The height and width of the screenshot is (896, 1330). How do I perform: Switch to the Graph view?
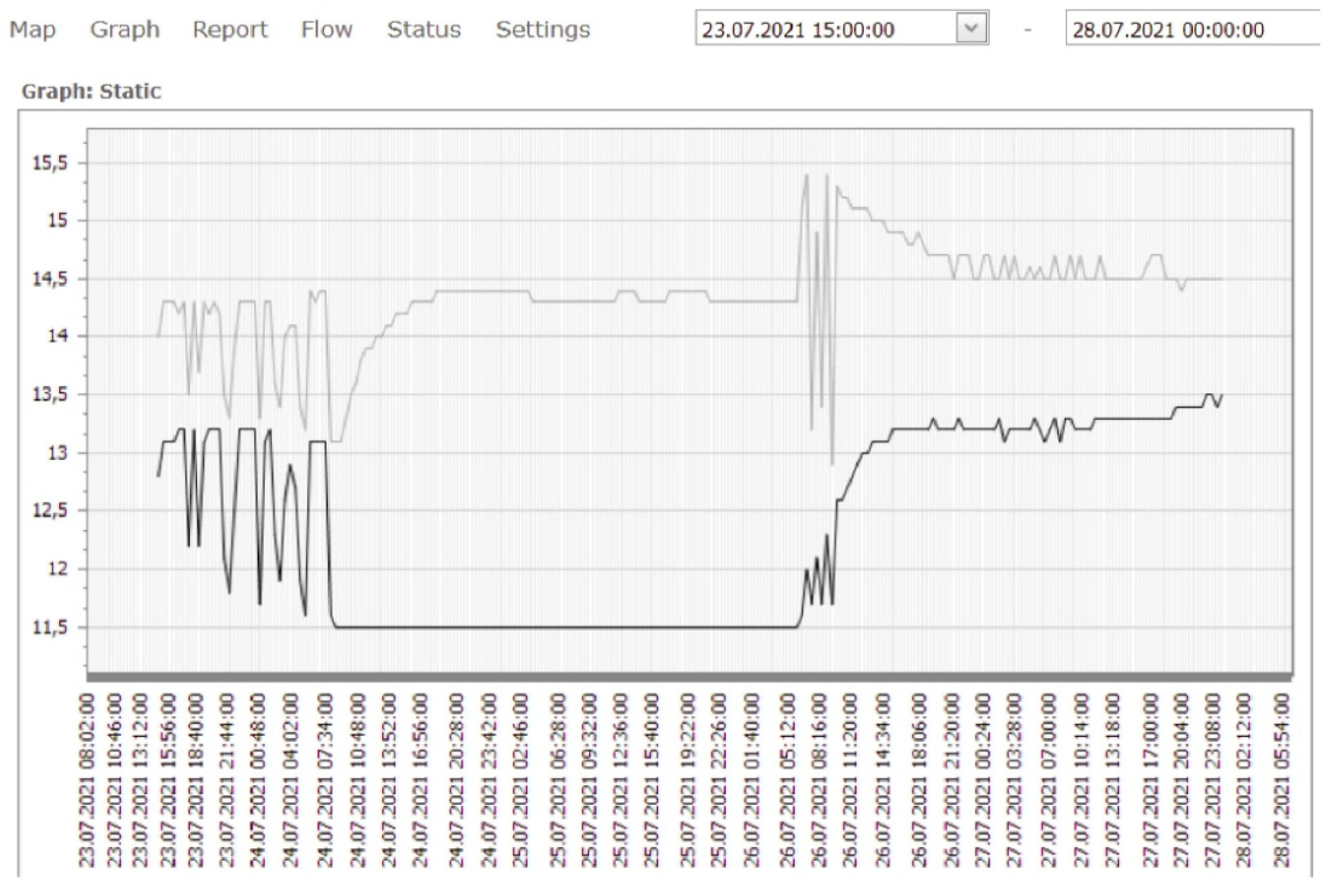point(125,29)
